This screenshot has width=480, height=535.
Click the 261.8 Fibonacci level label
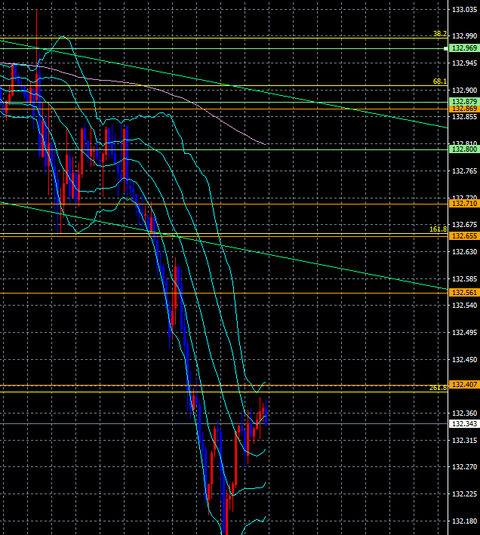point(438,388)
